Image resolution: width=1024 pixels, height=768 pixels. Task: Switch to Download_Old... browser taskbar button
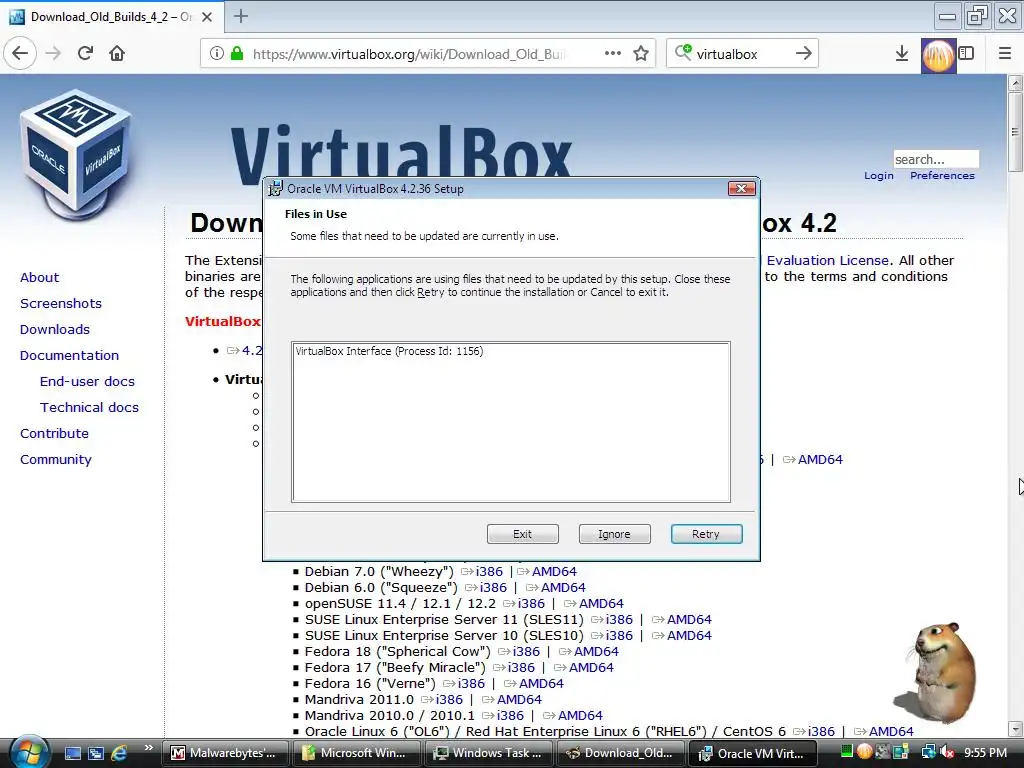click(620, 753)
